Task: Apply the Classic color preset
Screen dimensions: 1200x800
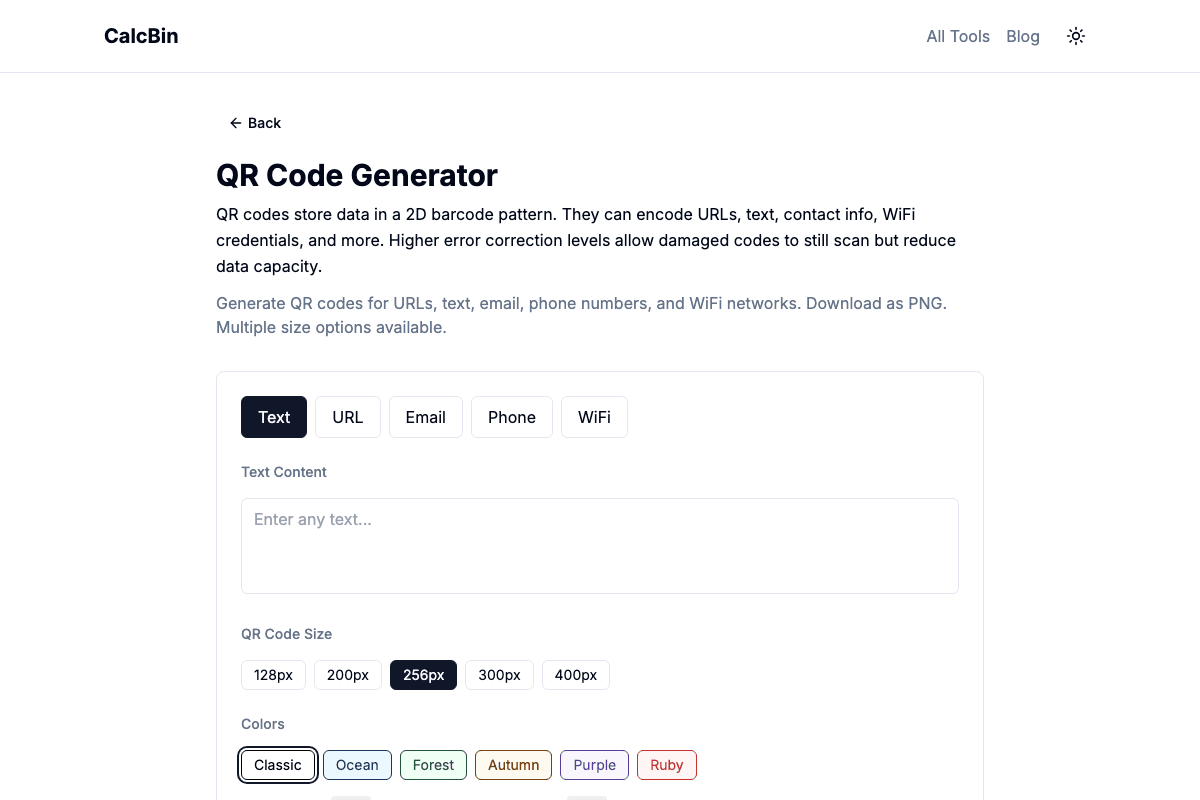Action: 278,765
